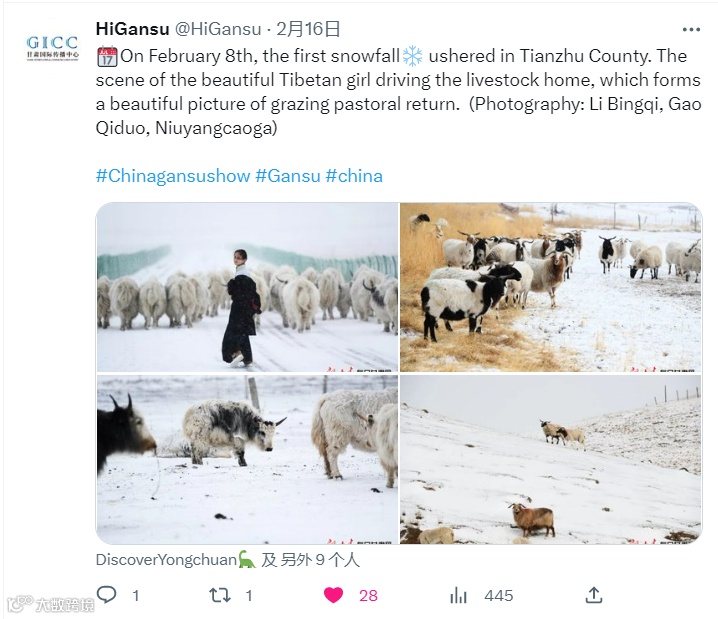Open photo of goats on snowy hillside
This screenshot has width=718, height=619.
click(550, 460)
